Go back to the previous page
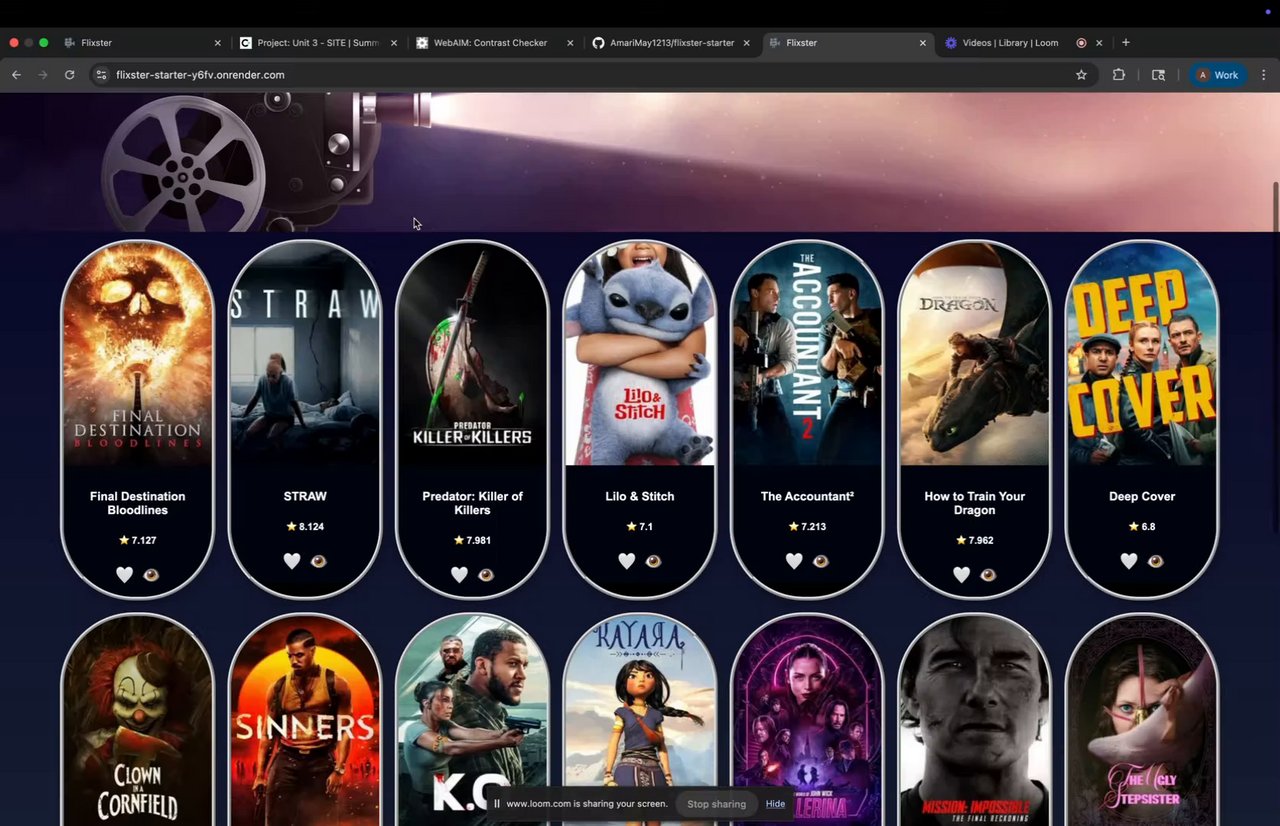 (x=16, y=75)
